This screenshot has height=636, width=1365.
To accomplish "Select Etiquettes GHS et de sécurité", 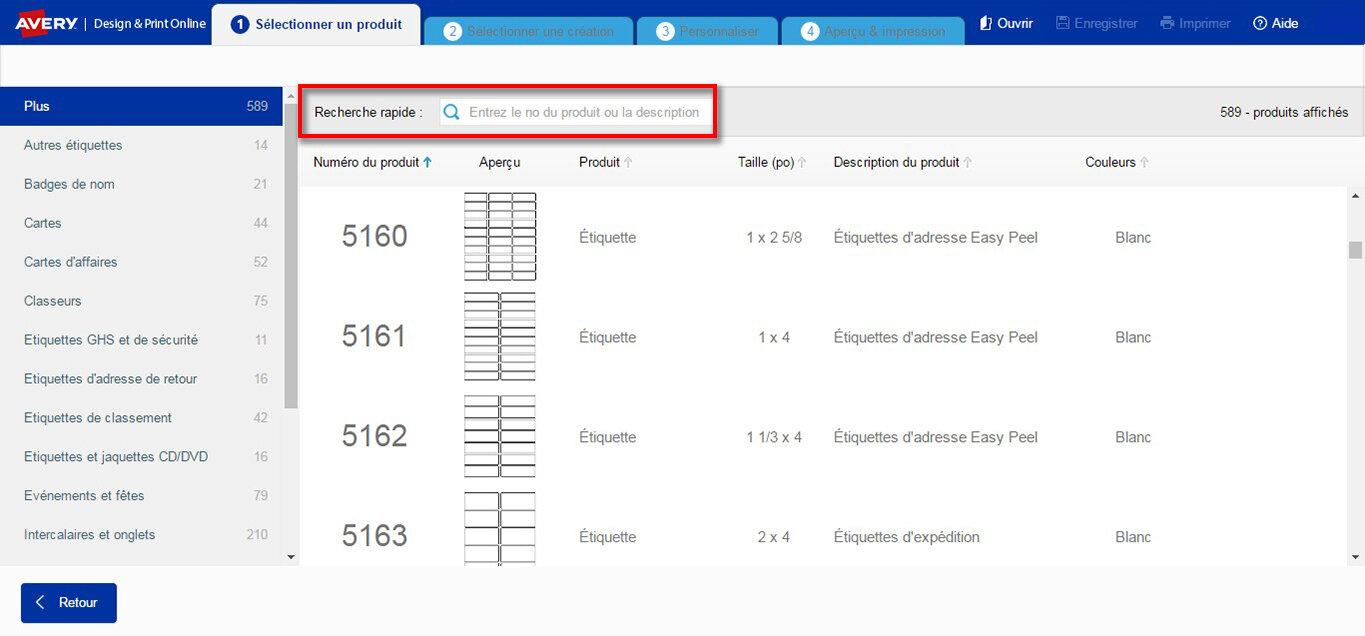I will pos(142,340).
